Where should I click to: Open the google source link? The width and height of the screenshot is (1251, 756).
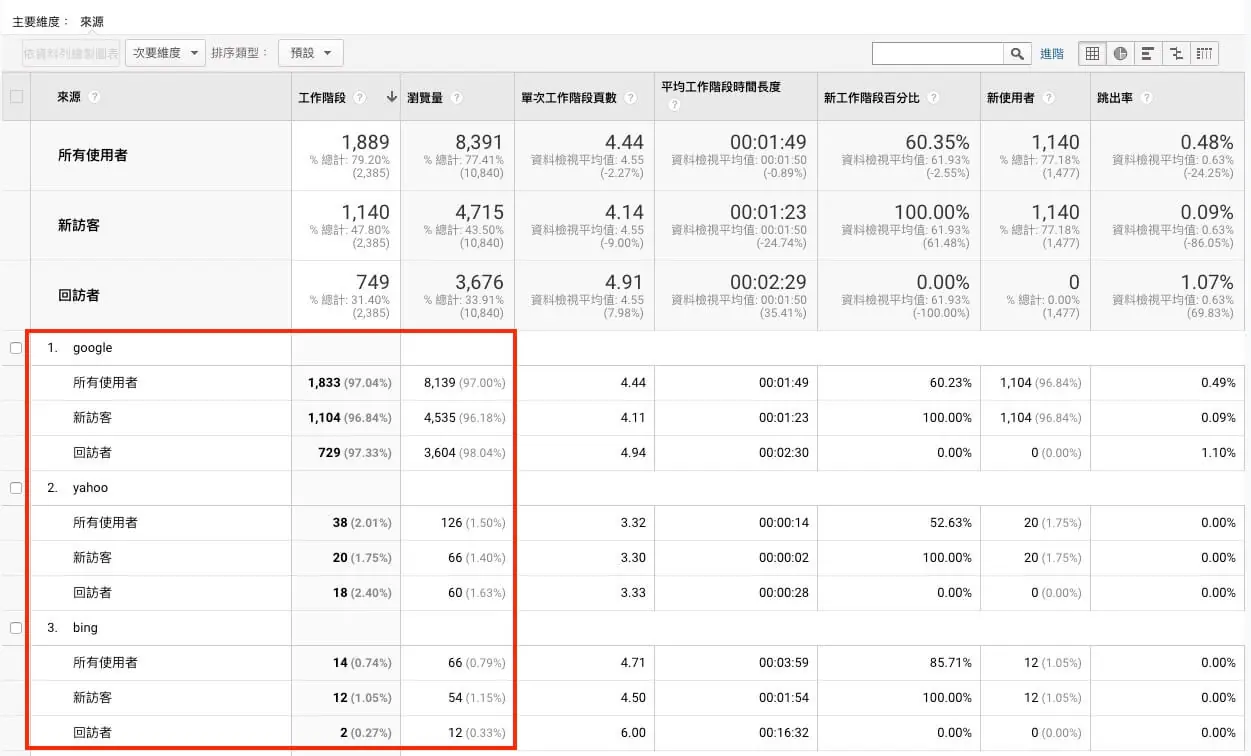click(93, 348)
